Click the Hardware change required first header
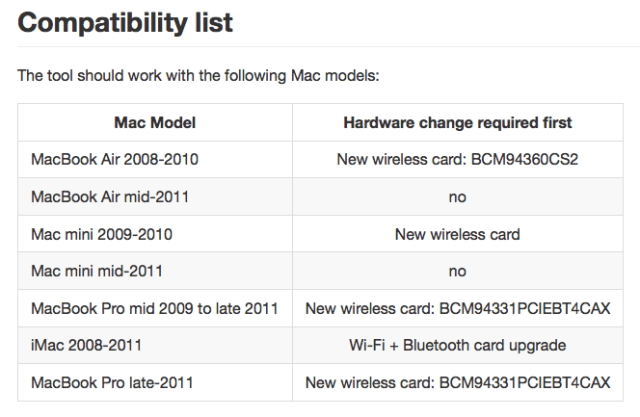Image resolution: width=640 pixels, height=417 pixels. [457, 123]
